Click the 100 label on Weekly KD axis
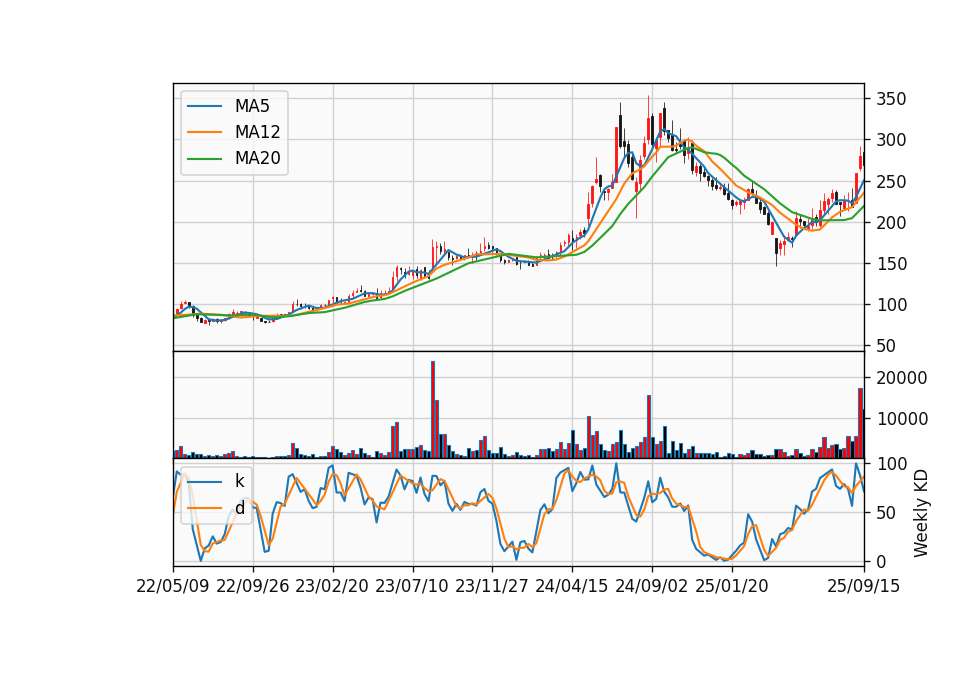The width and height of the screenshot is (960, 690). pyautogui.click(x=891, y=464)
